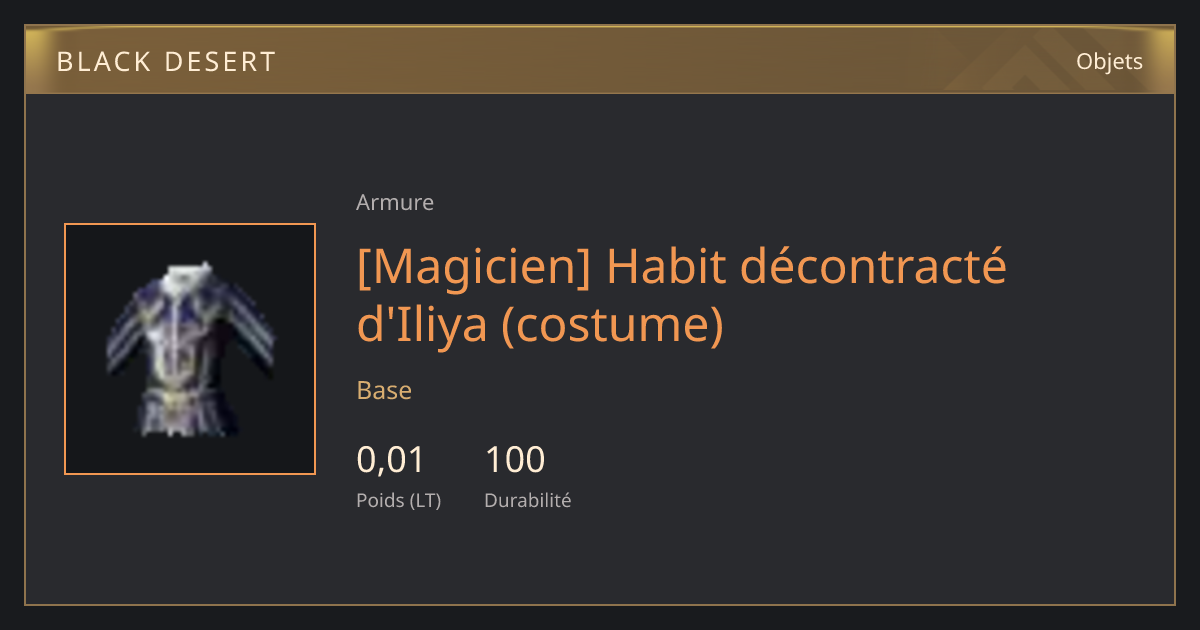The image size is (1200, 630).
Task: Open the Objets section label
Action: click(1109, 62)
